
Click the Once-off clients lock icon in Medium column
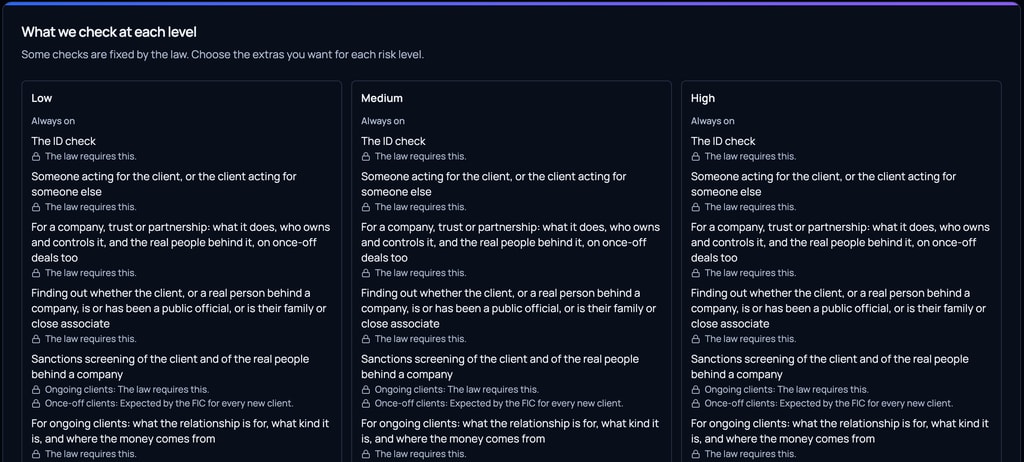[366, 404]
